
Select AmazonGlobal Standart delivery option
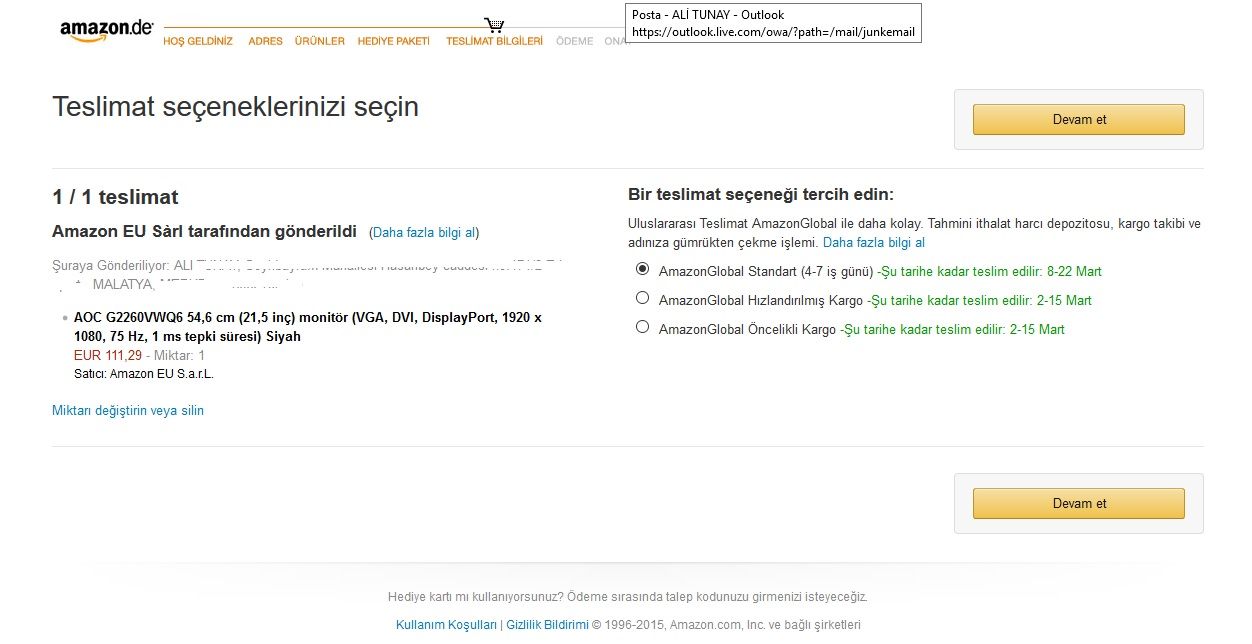coord(642,269)
